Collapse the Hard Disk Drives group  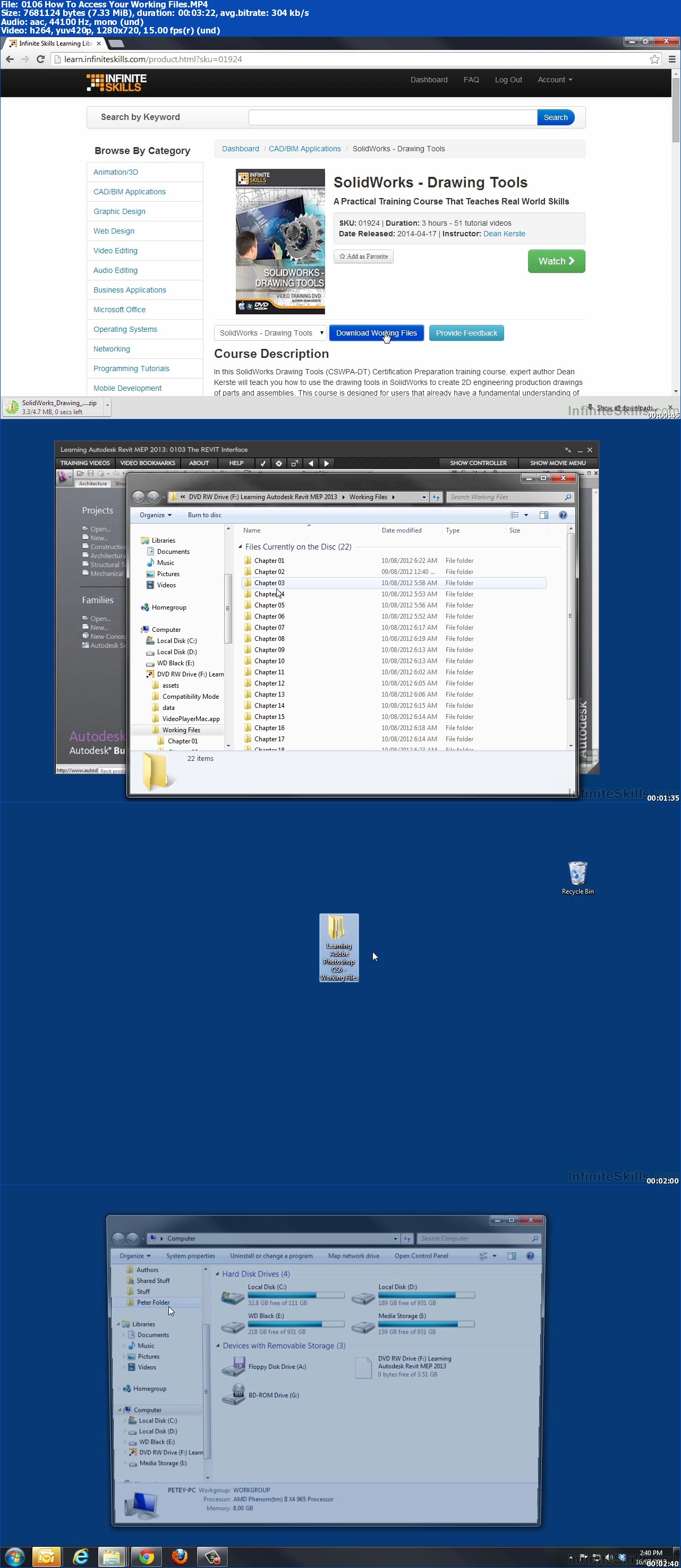[217, 1273]
